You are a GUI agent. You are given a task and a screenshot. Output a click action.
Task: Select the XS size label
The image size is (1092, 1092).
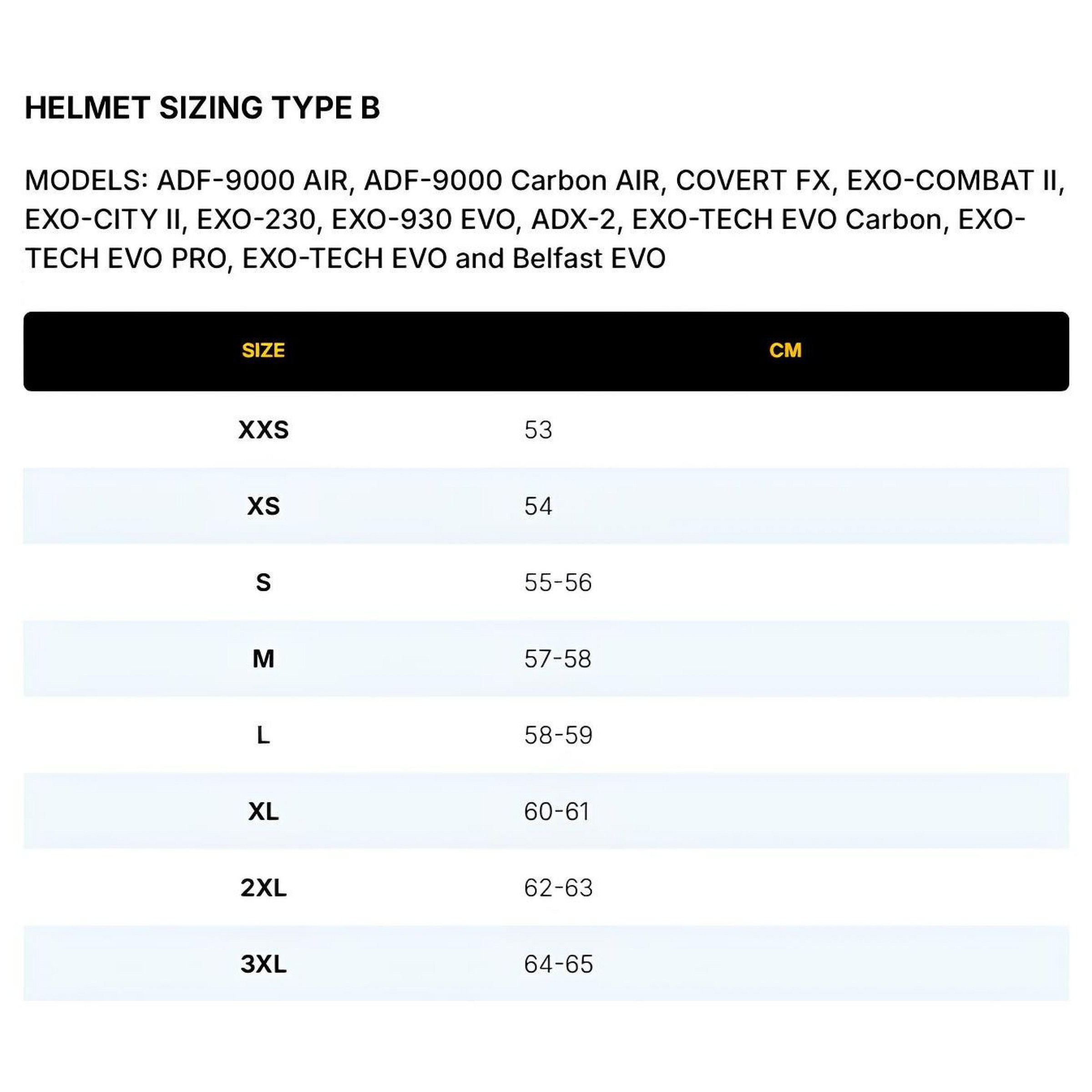click(x=263, y=506)
